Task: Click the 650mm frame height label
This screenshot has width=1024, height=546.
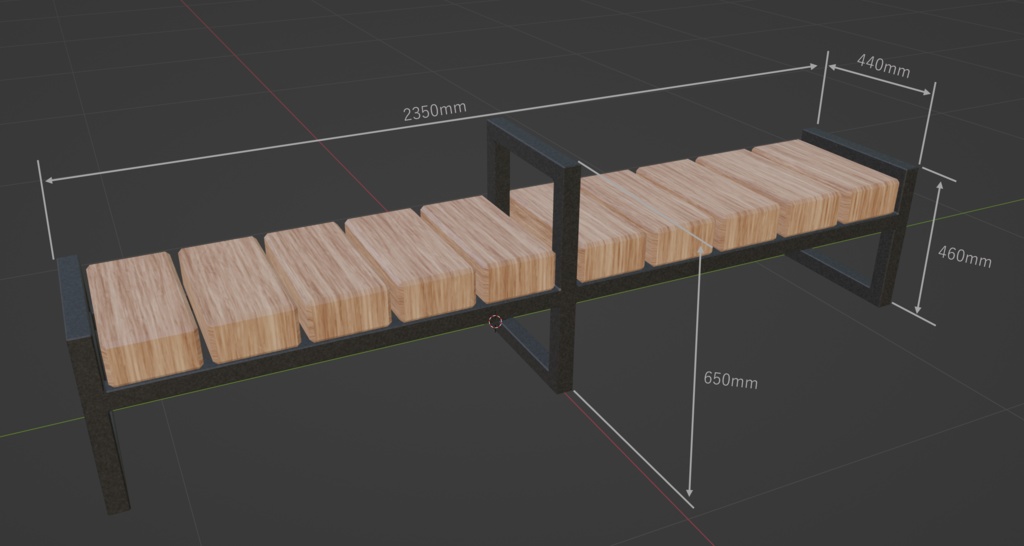Action: [x=730, y=380]
